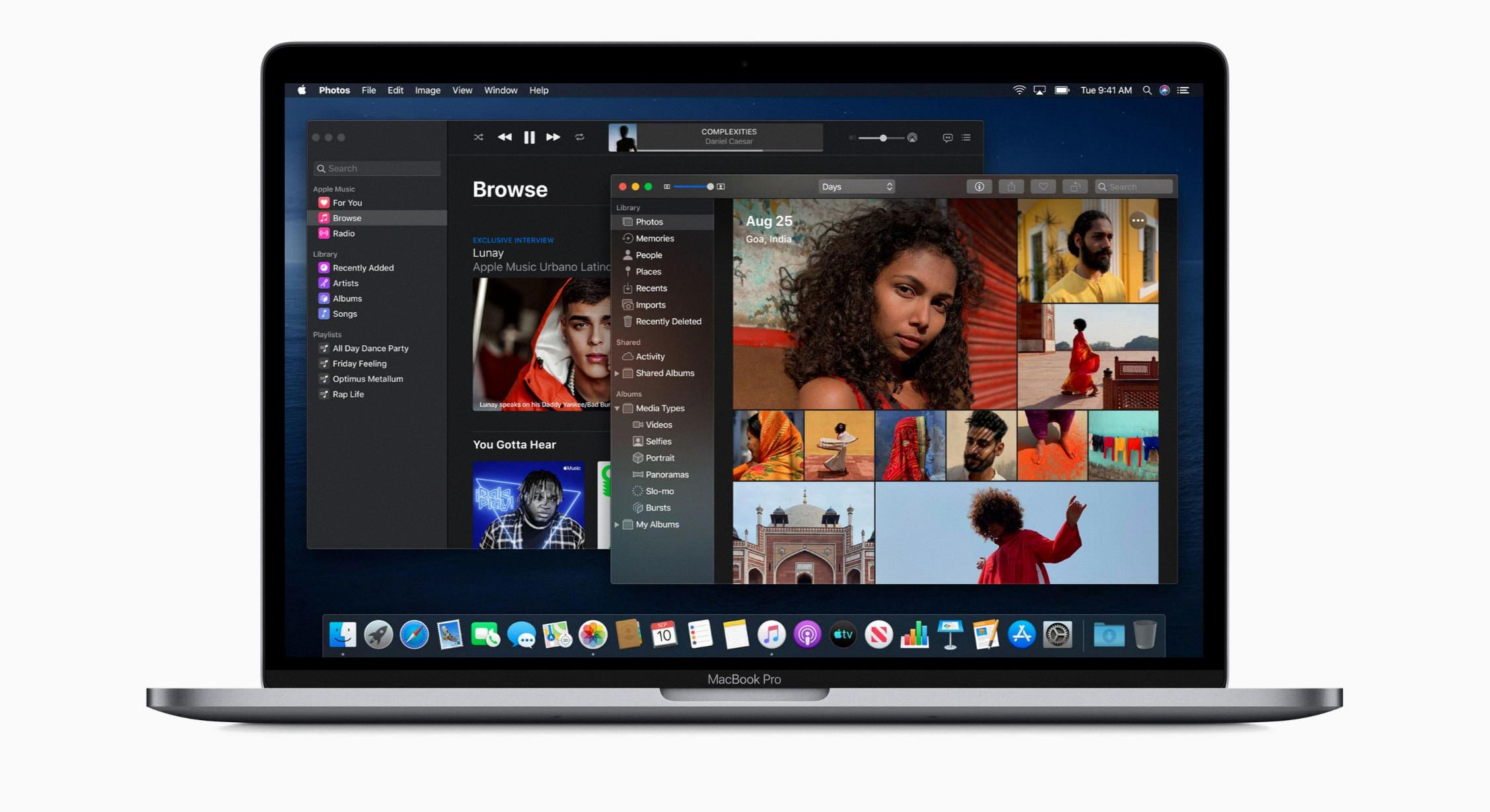Screen dimensions: 1490x812
Task: Open Recently Deleted in the Photos sidebar
Action: [663, 321]
